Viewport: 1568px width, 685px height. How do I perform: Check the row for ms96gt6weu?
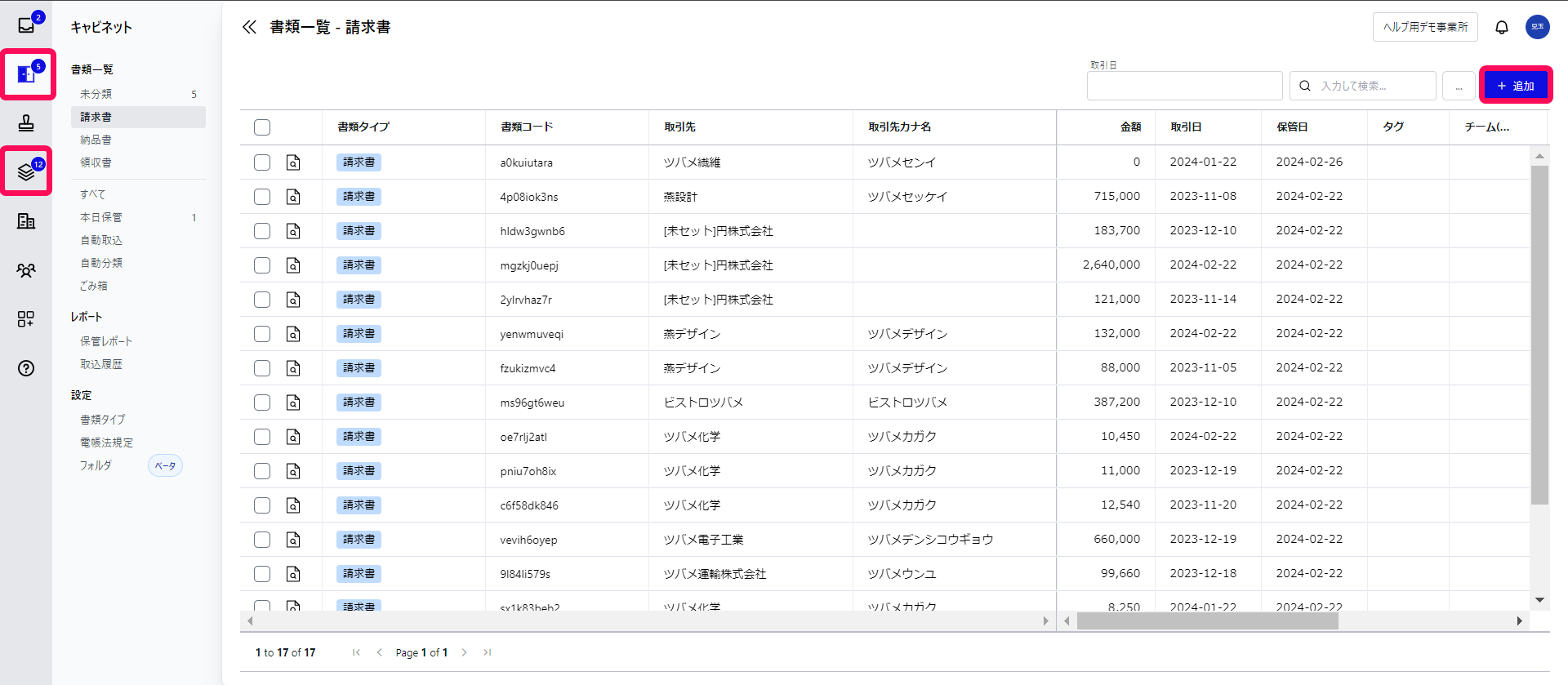pos(262,403)
